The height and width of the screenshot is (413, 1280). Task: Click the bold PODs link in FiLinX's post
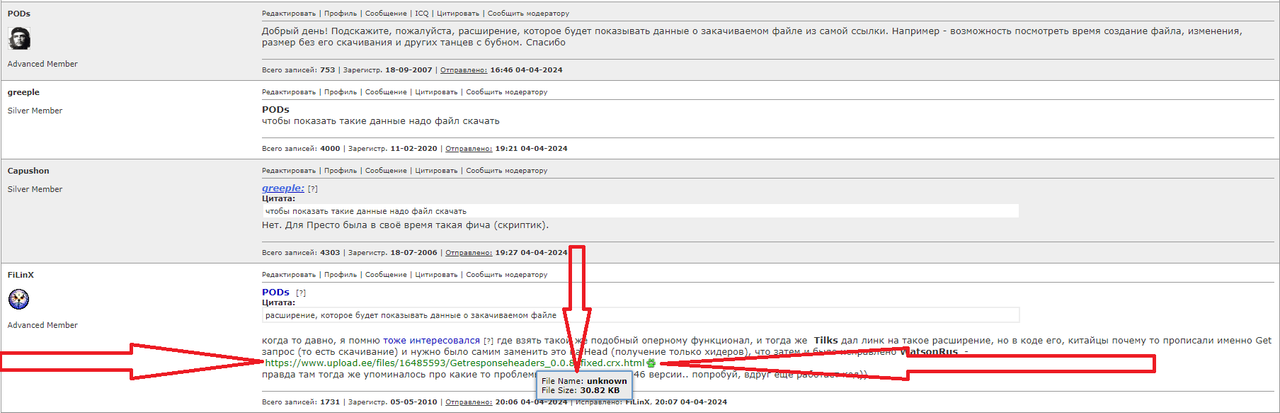pyautogui.click(x=276, y=291)
